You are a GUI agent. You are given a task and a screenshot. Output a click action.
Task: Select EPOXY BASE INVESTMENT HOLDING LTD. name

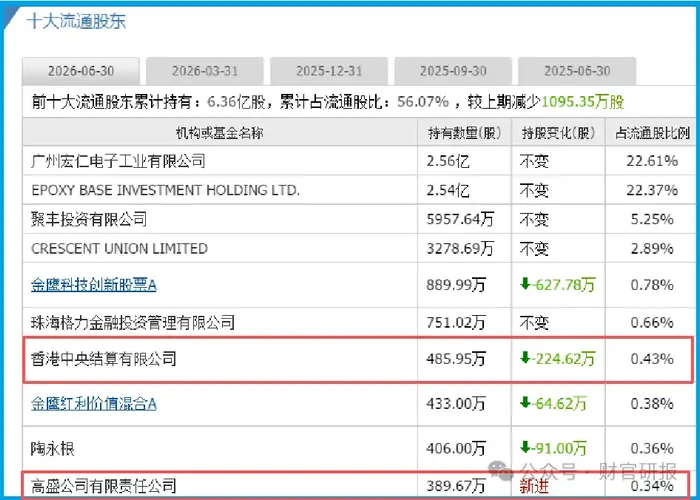coord(166,190)
